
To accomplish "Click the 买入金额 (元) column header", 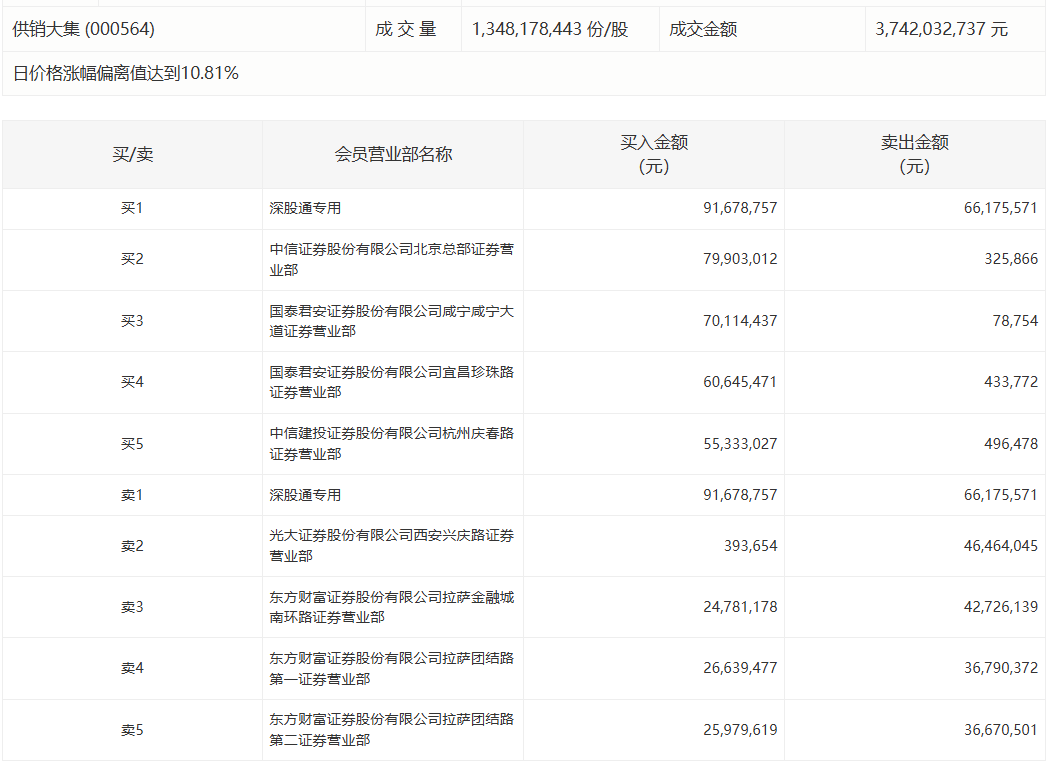I will 654,155.
